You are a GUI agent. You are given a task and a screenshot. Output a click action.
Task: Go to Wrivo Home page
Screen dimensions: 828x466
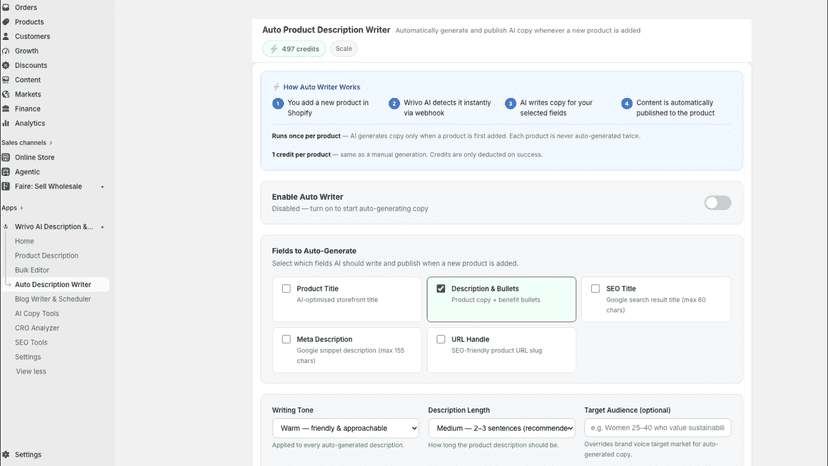click(24, 241)
